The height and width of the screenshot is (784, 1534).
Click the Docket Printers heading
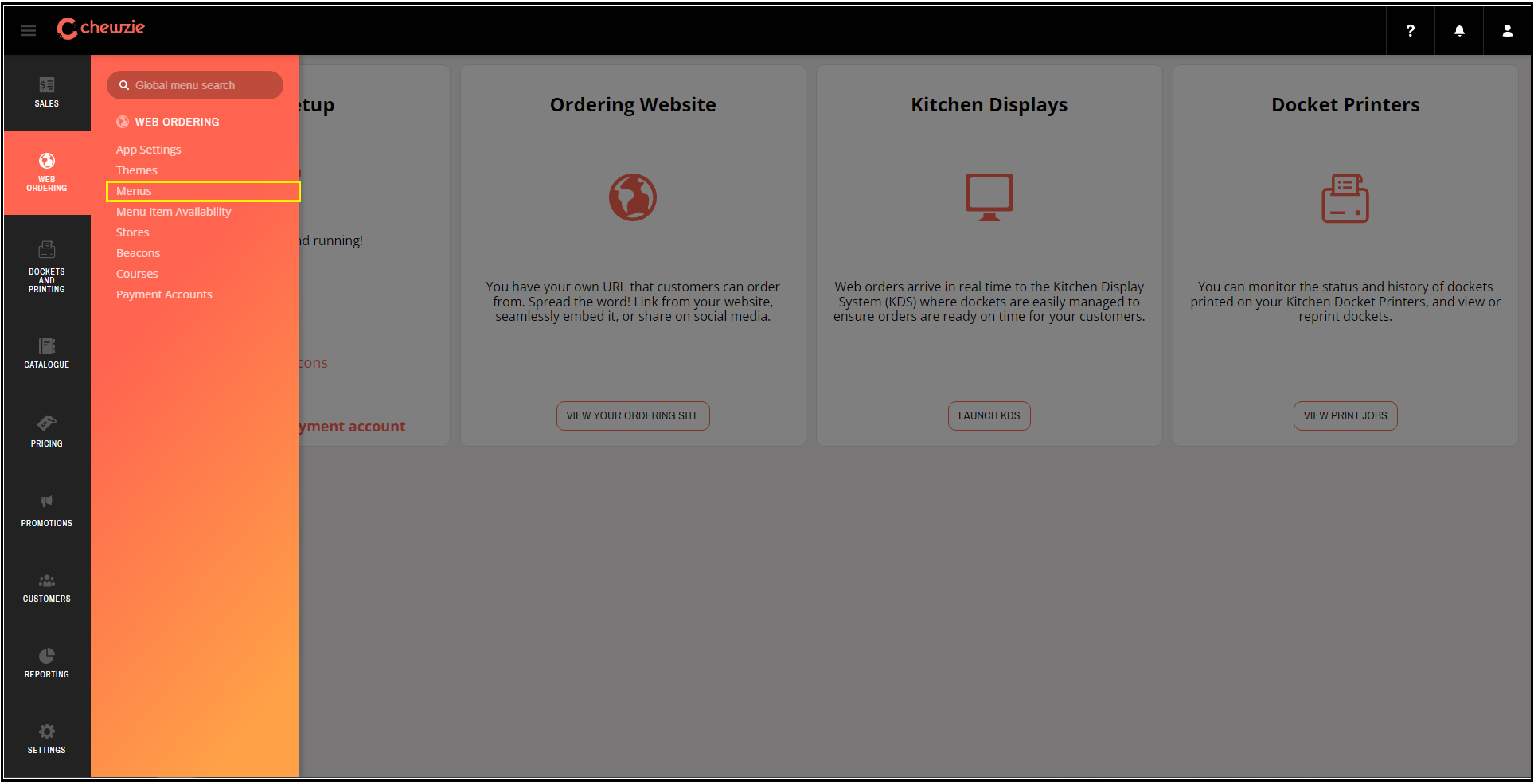1345,105
